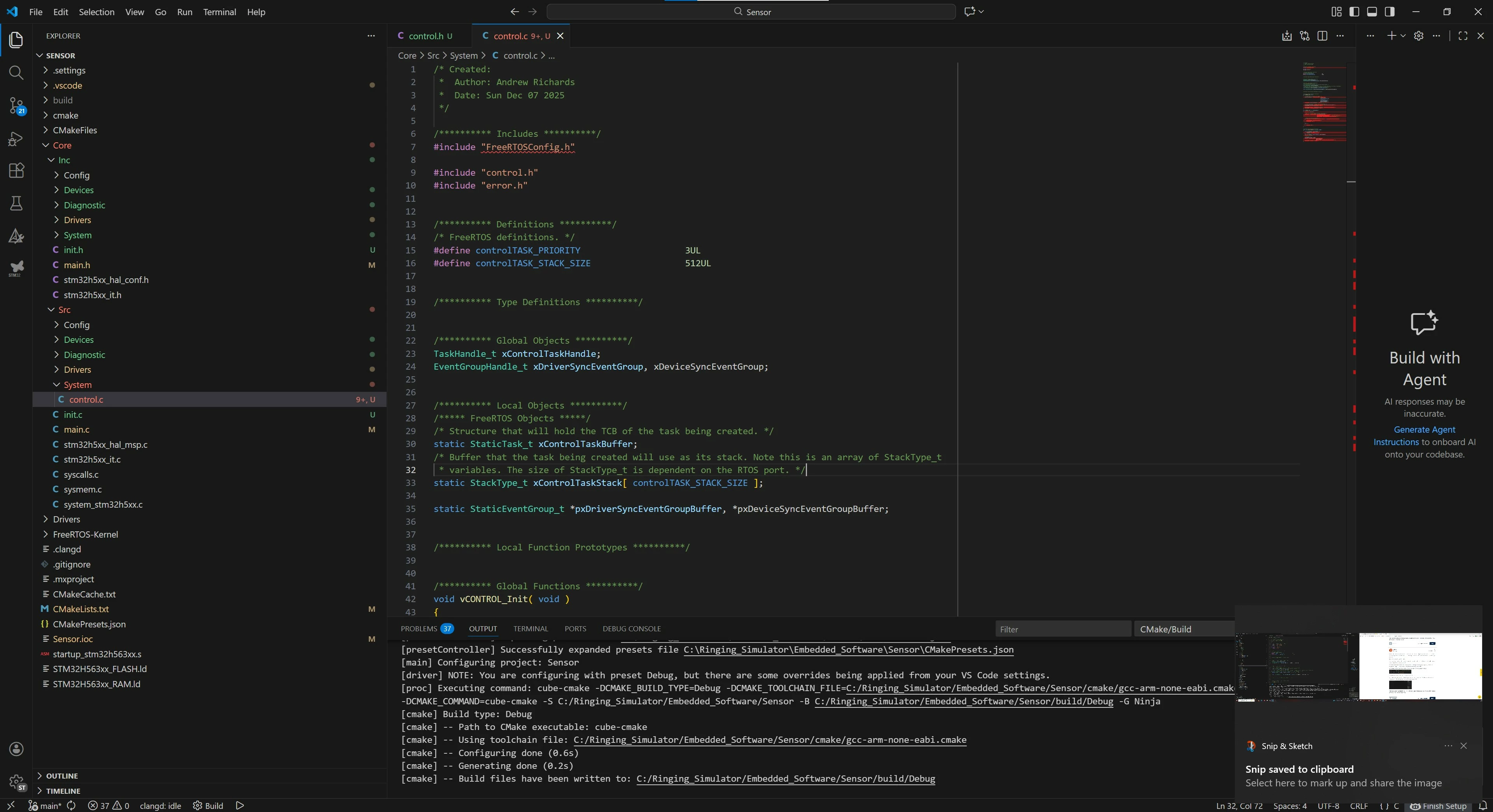Toggle the Primary Side Bar visibility
This screenshot has width=1493, height=812.
coord(1355,12)
